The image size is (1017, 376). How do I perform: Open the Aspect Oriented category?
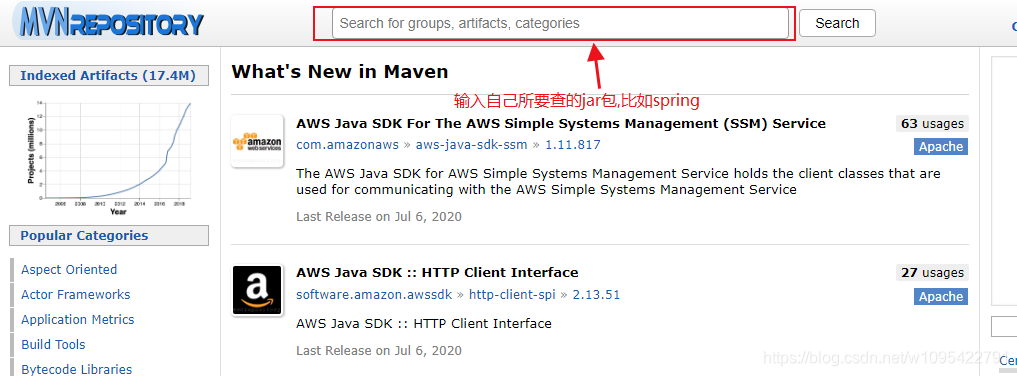click(69, 270)
